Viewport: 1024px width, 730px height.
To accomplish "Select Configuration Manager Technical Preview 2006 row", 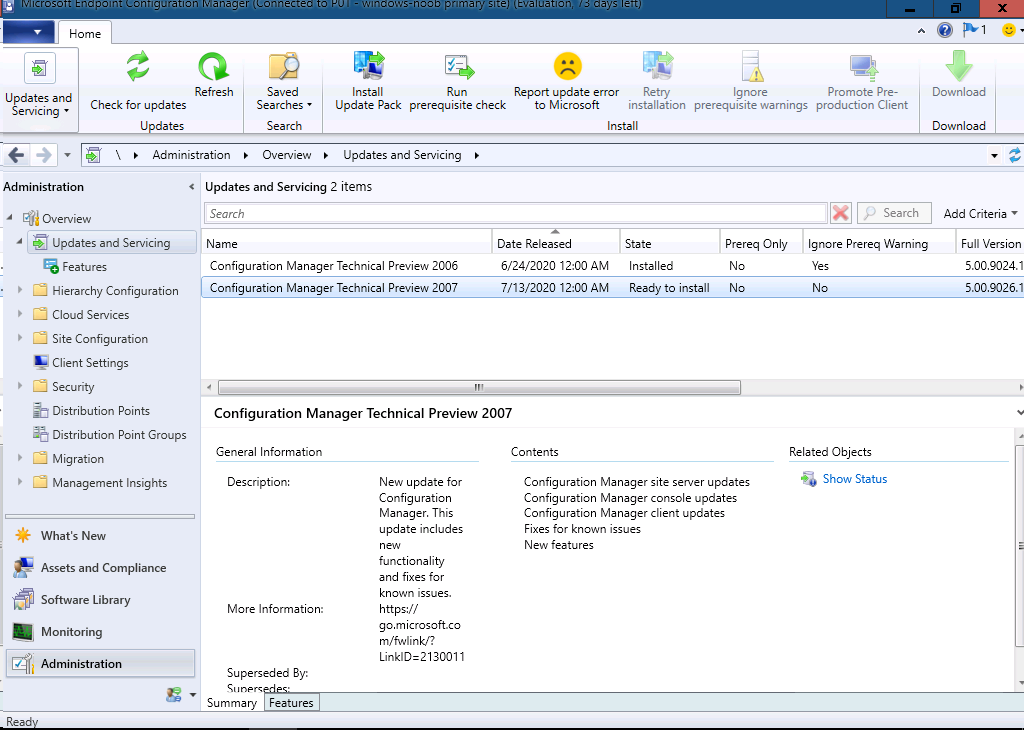I will (613, 266).
